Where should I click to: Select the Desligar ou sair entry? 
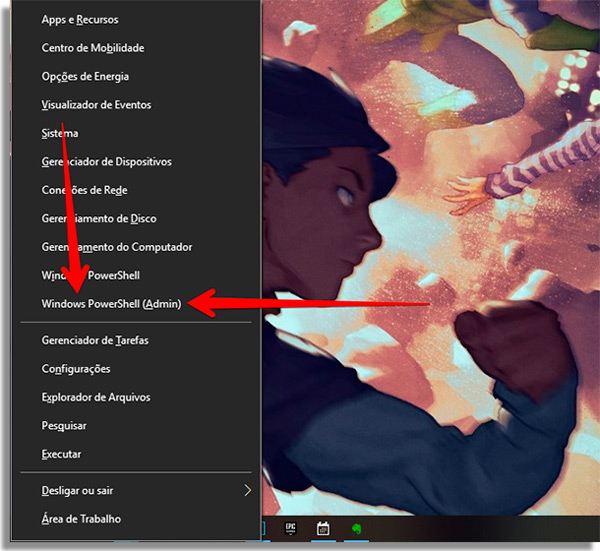pos(136,490)
